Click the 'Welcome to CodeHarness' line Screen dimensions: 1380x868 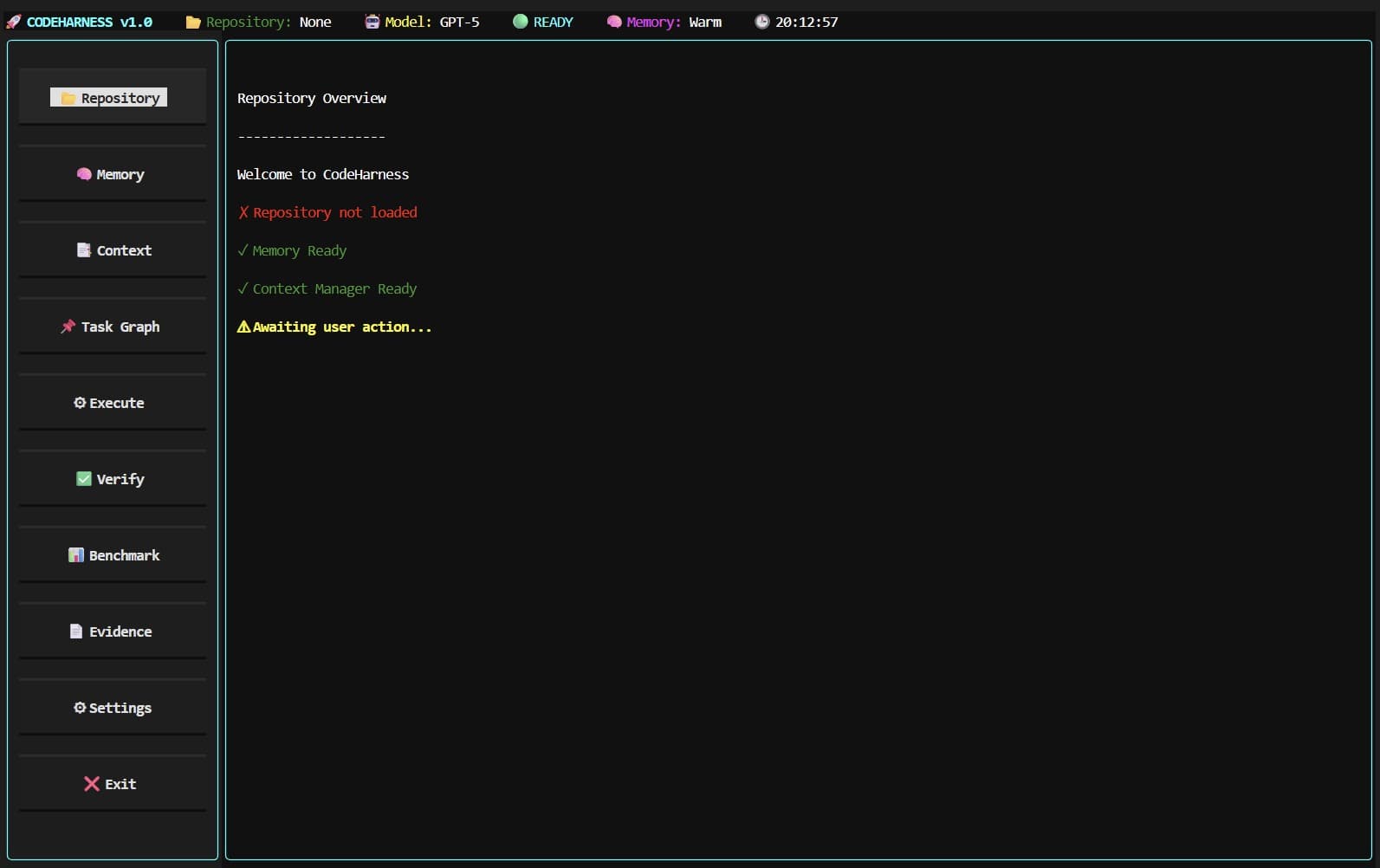coord(323,174)
